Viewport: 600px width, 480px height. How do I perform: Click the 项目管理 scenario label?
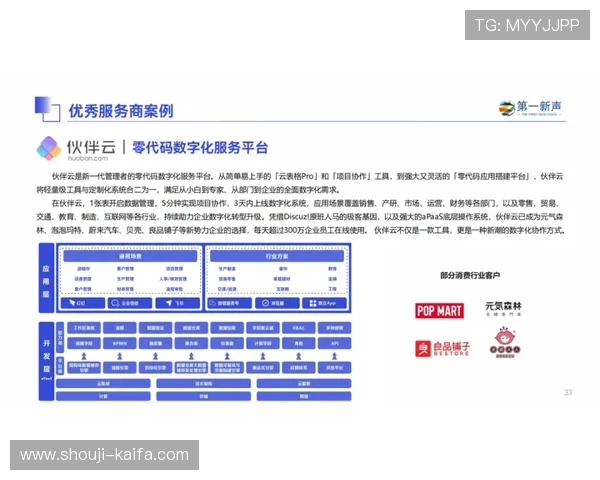pos(174,269)
